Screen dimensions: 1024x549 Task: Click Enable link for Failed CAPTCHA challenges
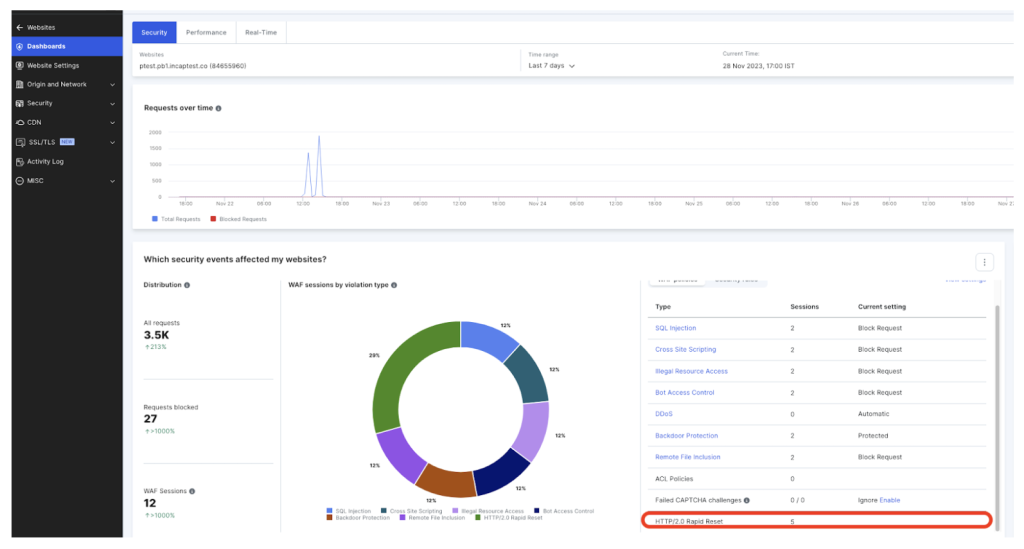point(890,500)
